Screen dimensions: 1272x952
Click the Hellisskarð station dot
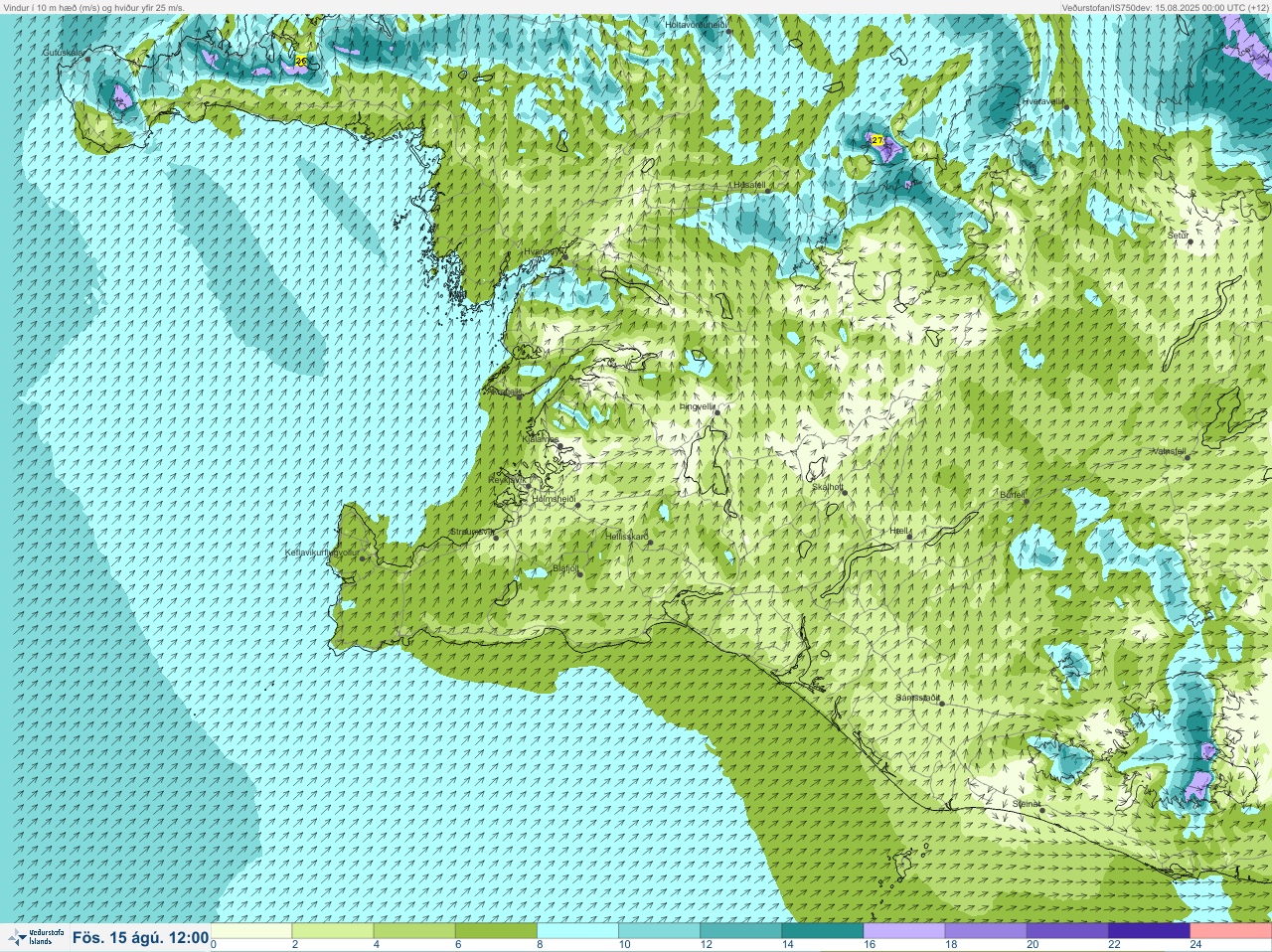[650, 543]
